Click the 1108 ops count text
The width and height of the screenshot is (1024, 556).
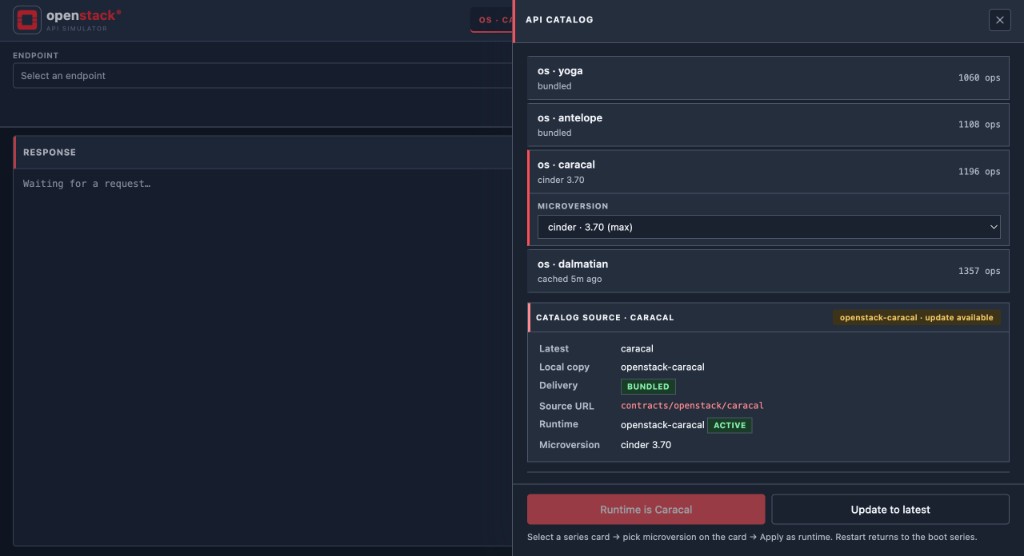coord(979,125)
